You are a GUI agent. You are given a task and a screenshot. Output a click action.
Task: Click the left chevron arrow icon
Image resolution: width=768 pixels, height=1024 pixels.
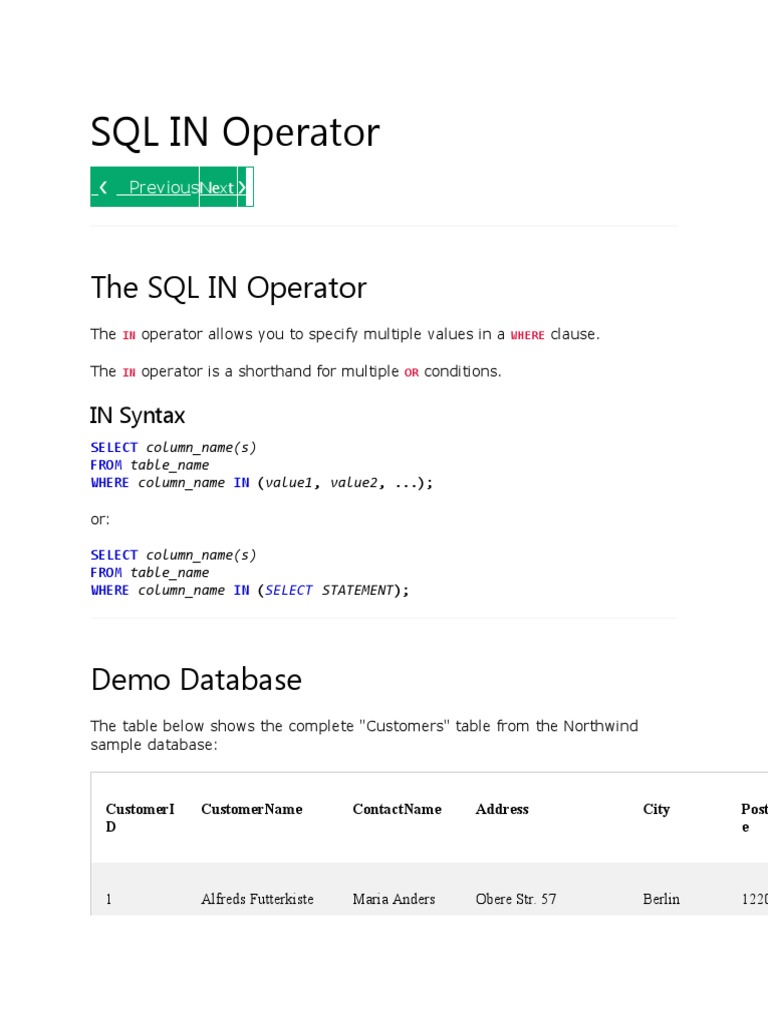pos(103,187)
